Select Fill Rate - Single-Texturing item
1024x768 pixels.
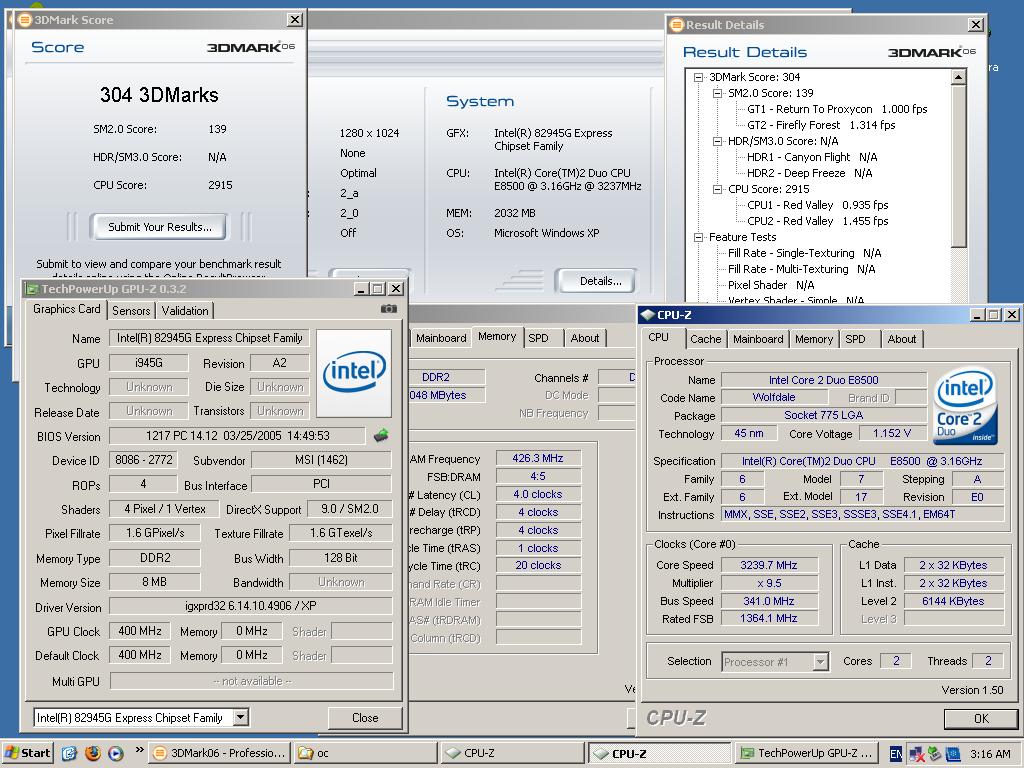coord(805,253)
